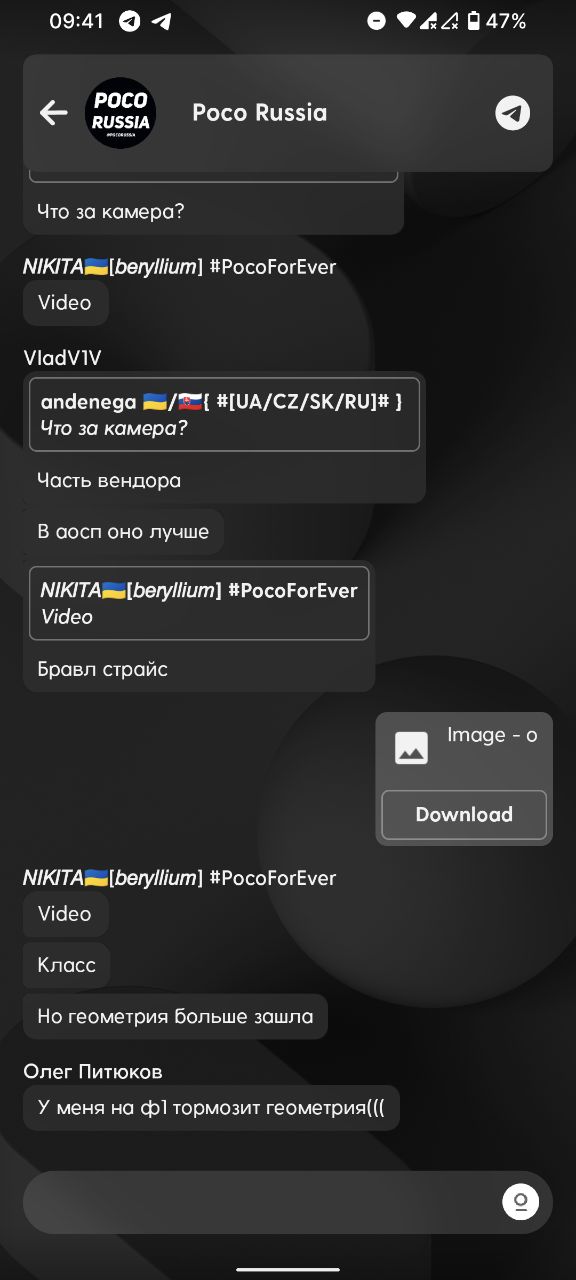This screenshot has height=1280, width=576.
Task: Open Олег Питюков sender name
Action: click(x=93, y=1071)
